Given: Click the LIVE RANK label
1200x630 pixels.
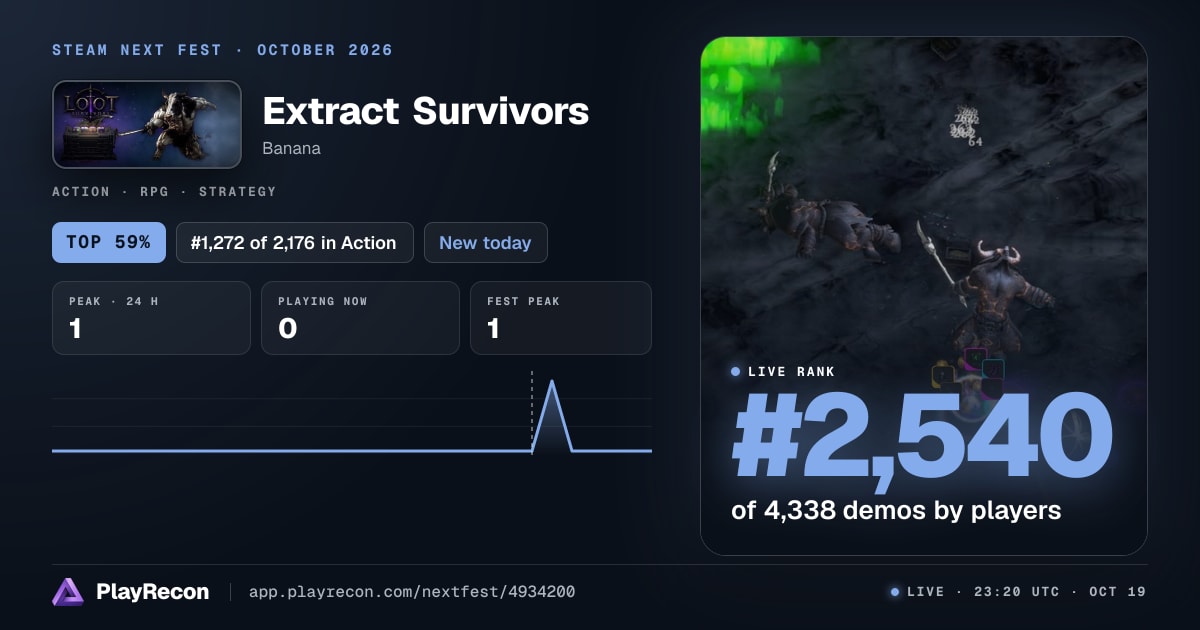Looking at the screenshot, I should tap(791, 372).
